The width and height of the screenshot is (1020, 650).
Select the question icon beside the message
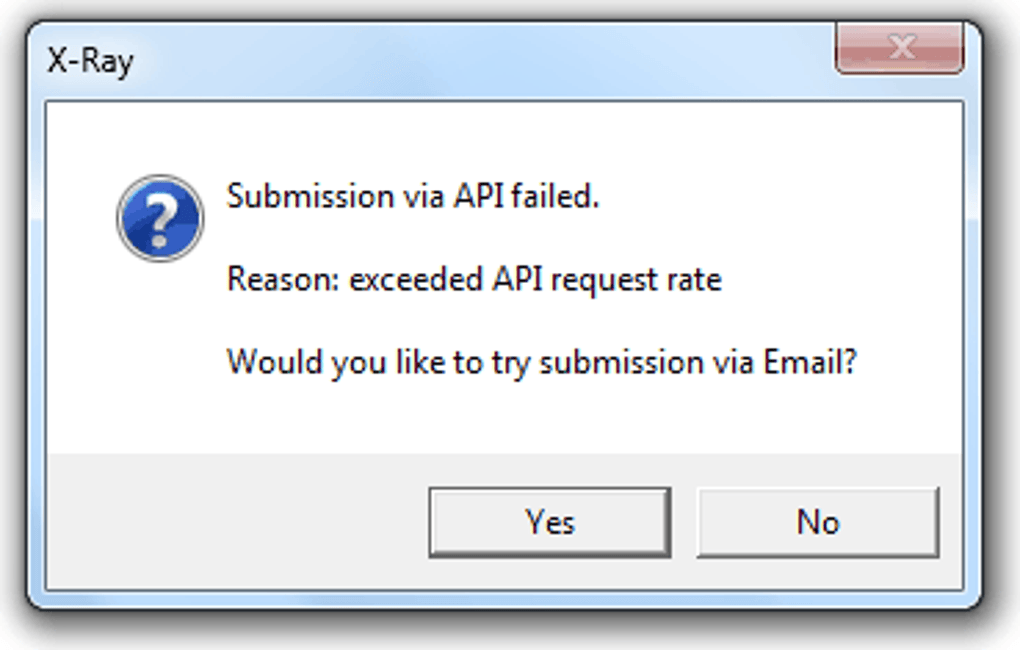tap(160, 218)
